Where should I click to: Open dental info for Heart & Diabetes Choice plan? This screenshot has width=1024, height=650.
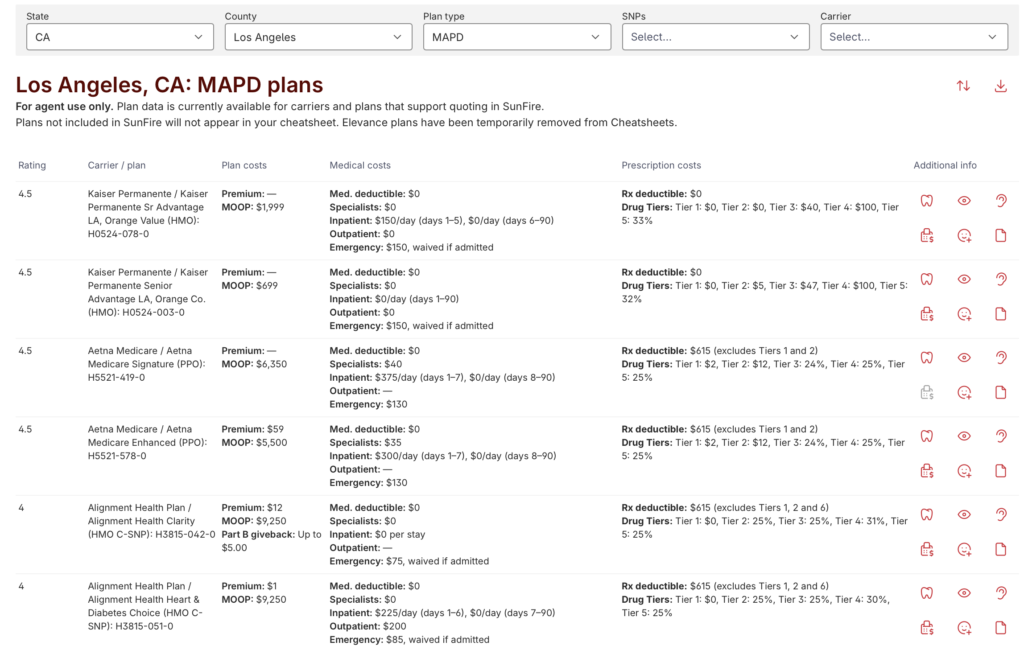(x=927, y=593)
